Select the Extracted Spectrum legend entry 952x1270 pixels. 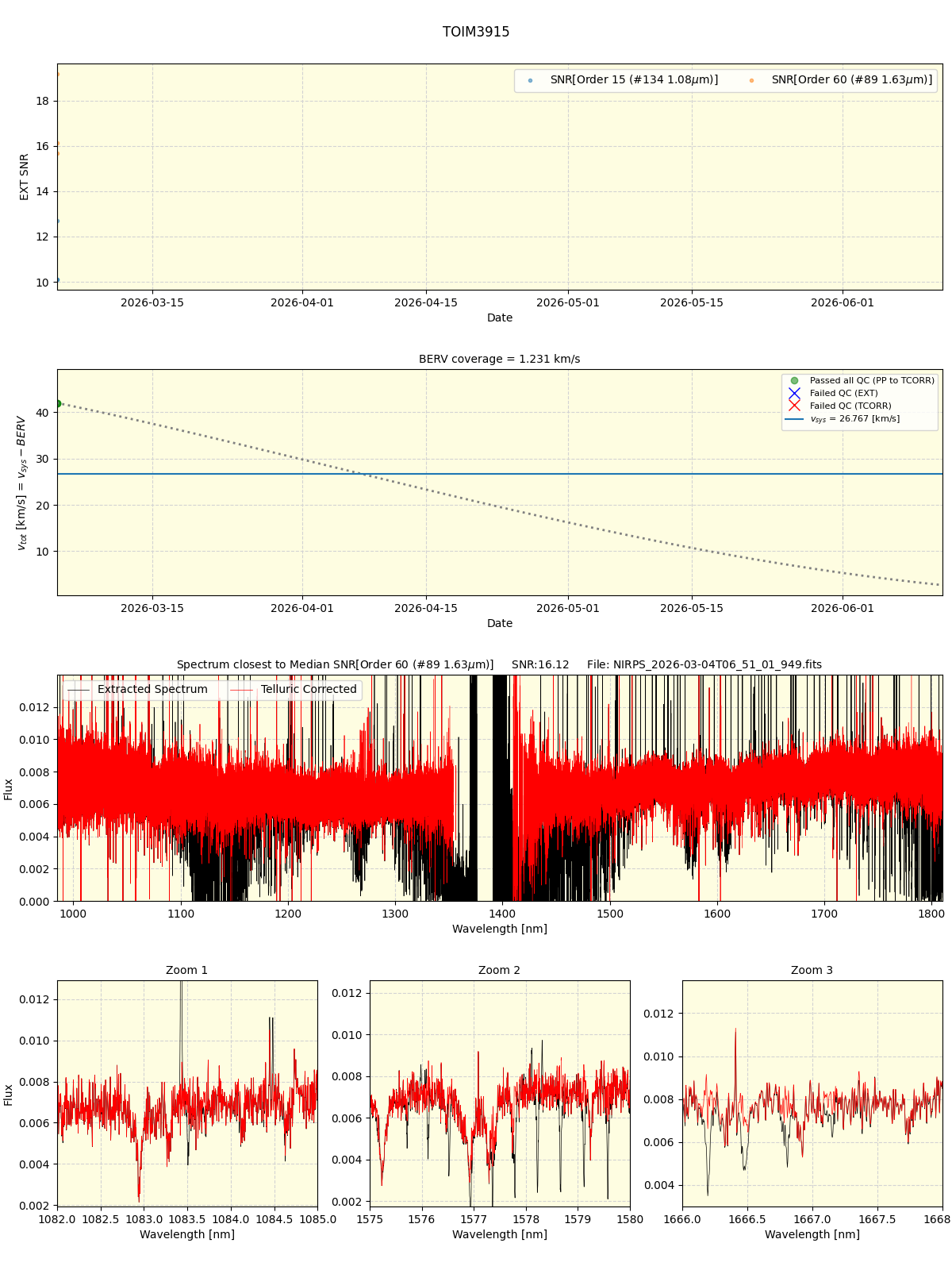(x=138, y=690)
